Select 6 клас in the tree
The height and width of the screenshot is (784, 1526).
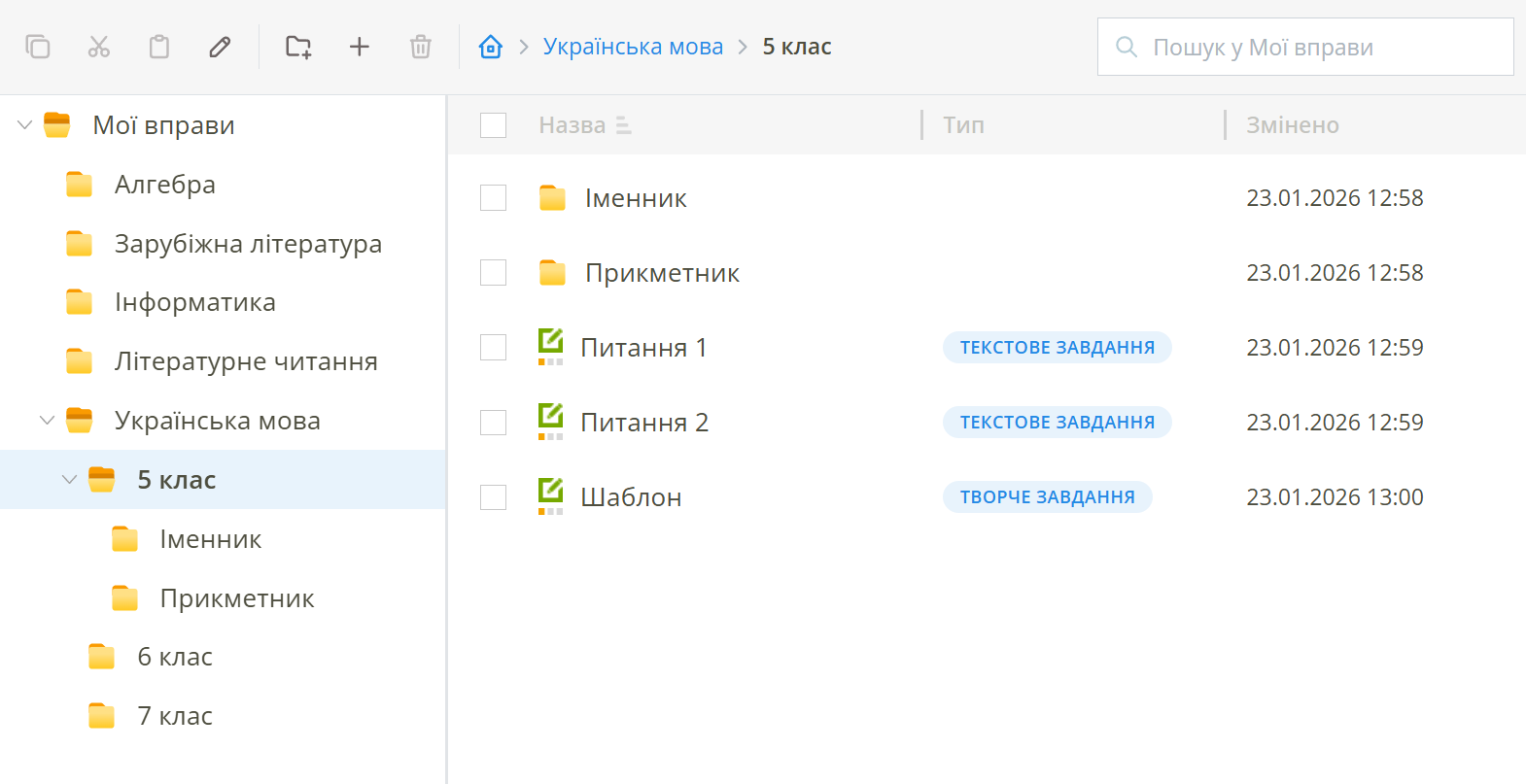pyautogui.click(x=175, y=657)
